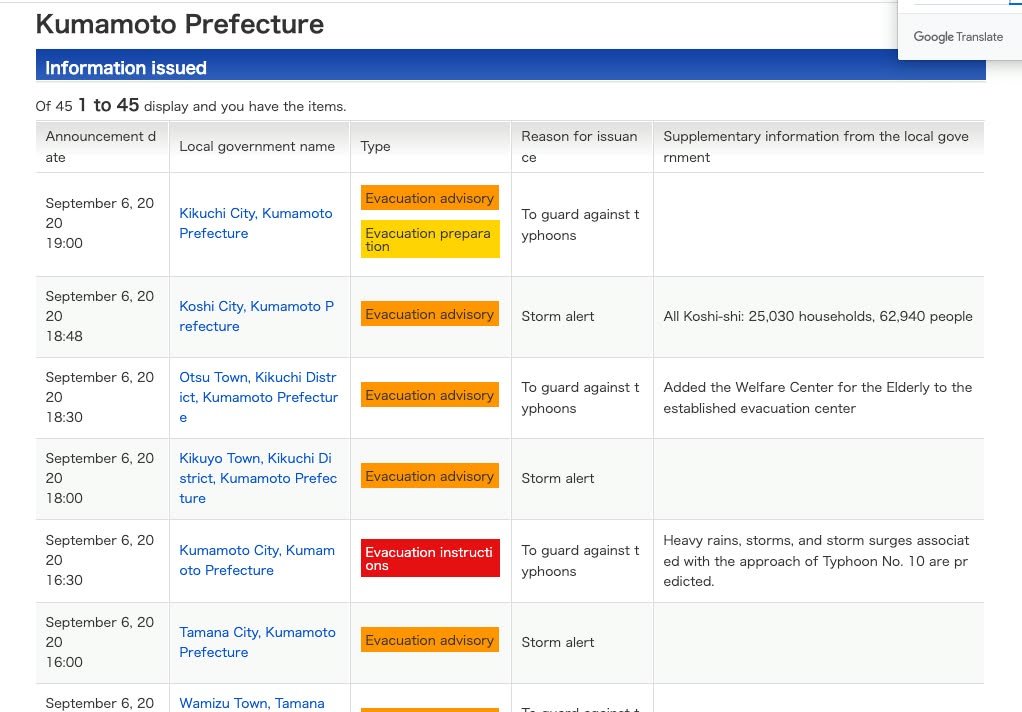This screenshot has height=712, width=1022.
Task: Click the Local government name column header
Action: (257, 146)
